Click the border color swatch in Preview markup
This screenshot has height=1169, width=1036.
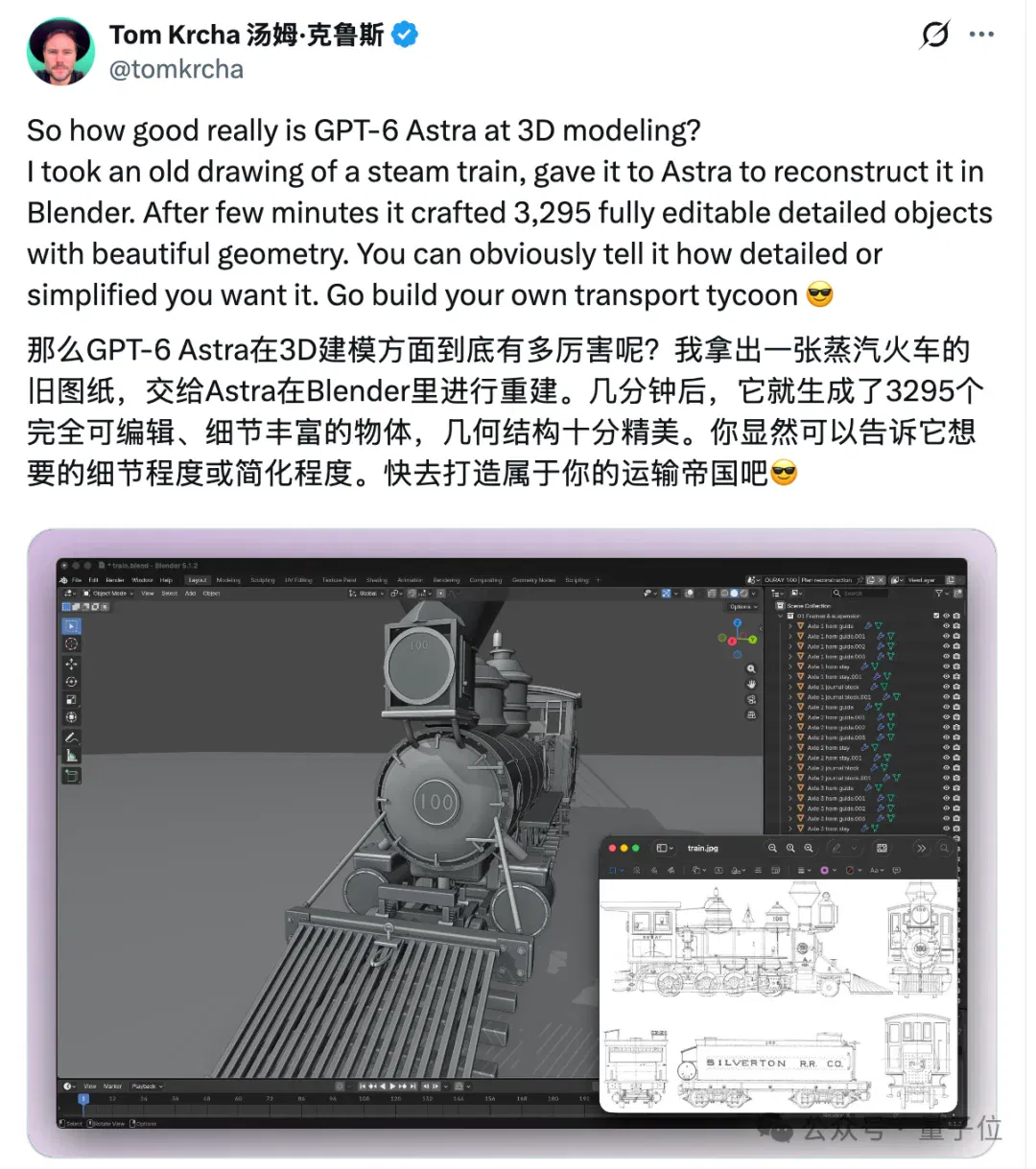(825, 870)
